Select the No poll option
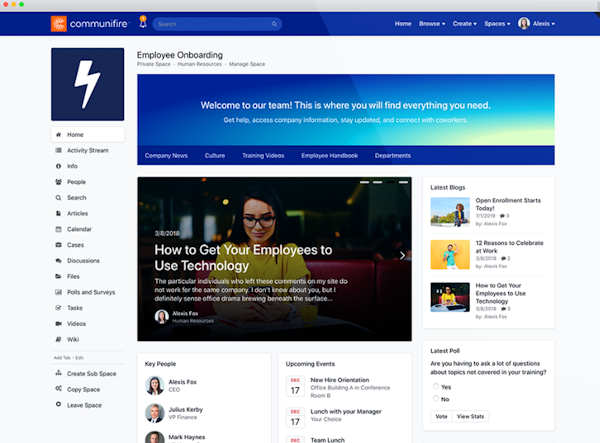Image resolution: width=600 pixels, height=443 pixels. click(x=436, y=398)
